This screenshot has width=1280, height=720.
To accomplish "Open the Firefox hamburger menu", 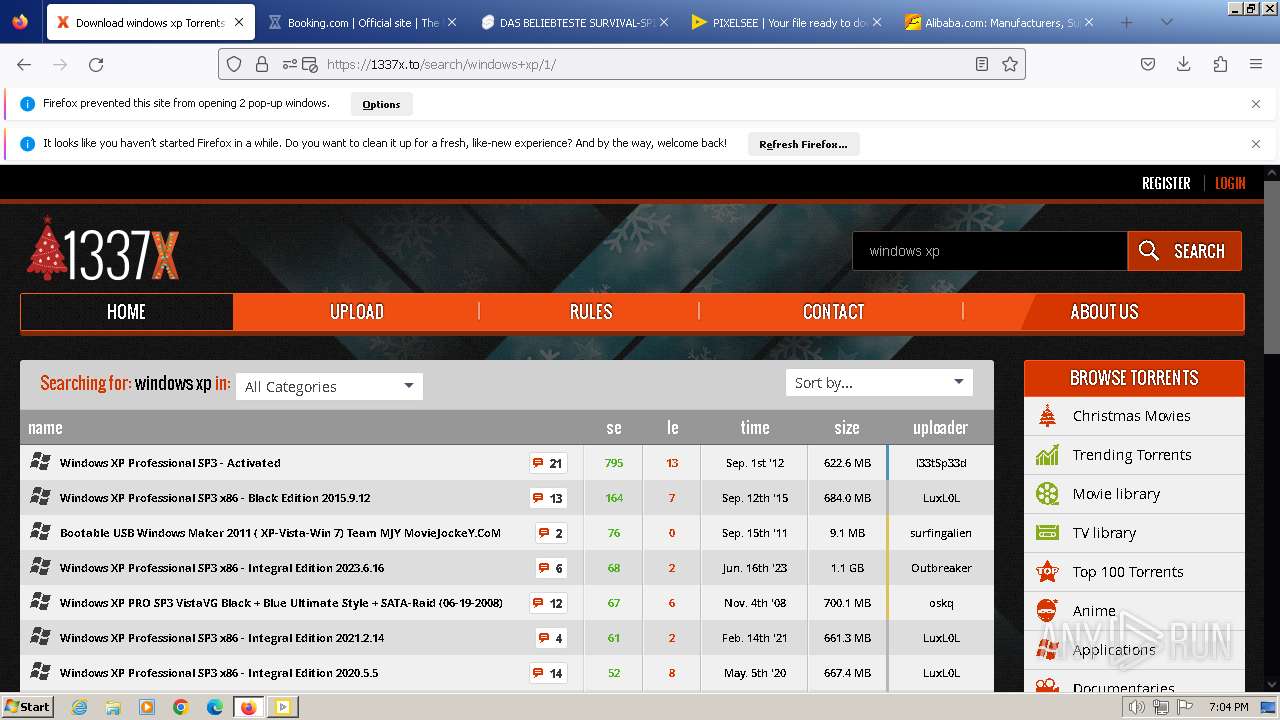I will [x=1256, y=64].
